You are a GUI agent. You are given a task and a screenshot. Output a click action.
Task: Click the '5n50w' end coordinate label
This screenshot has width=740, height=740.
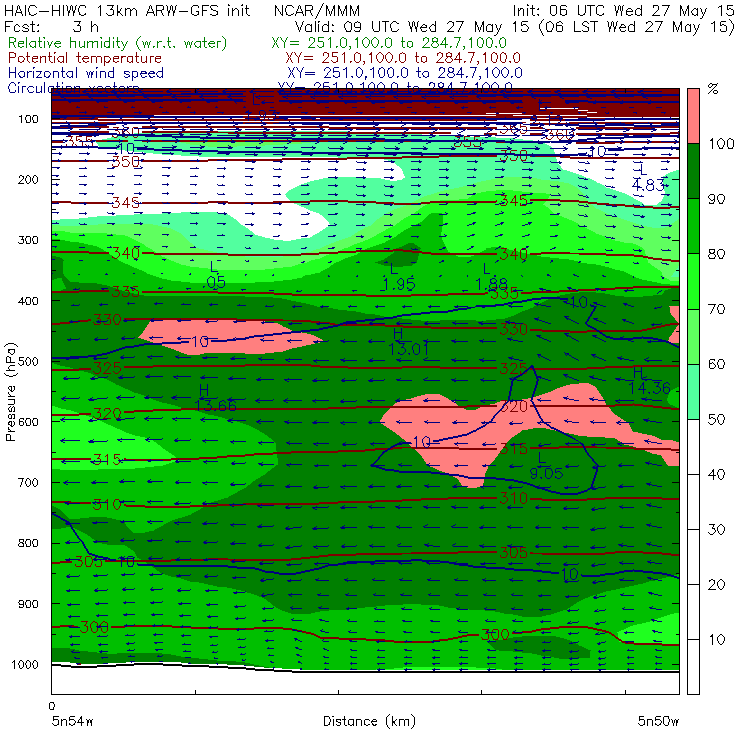click(658, 722)
